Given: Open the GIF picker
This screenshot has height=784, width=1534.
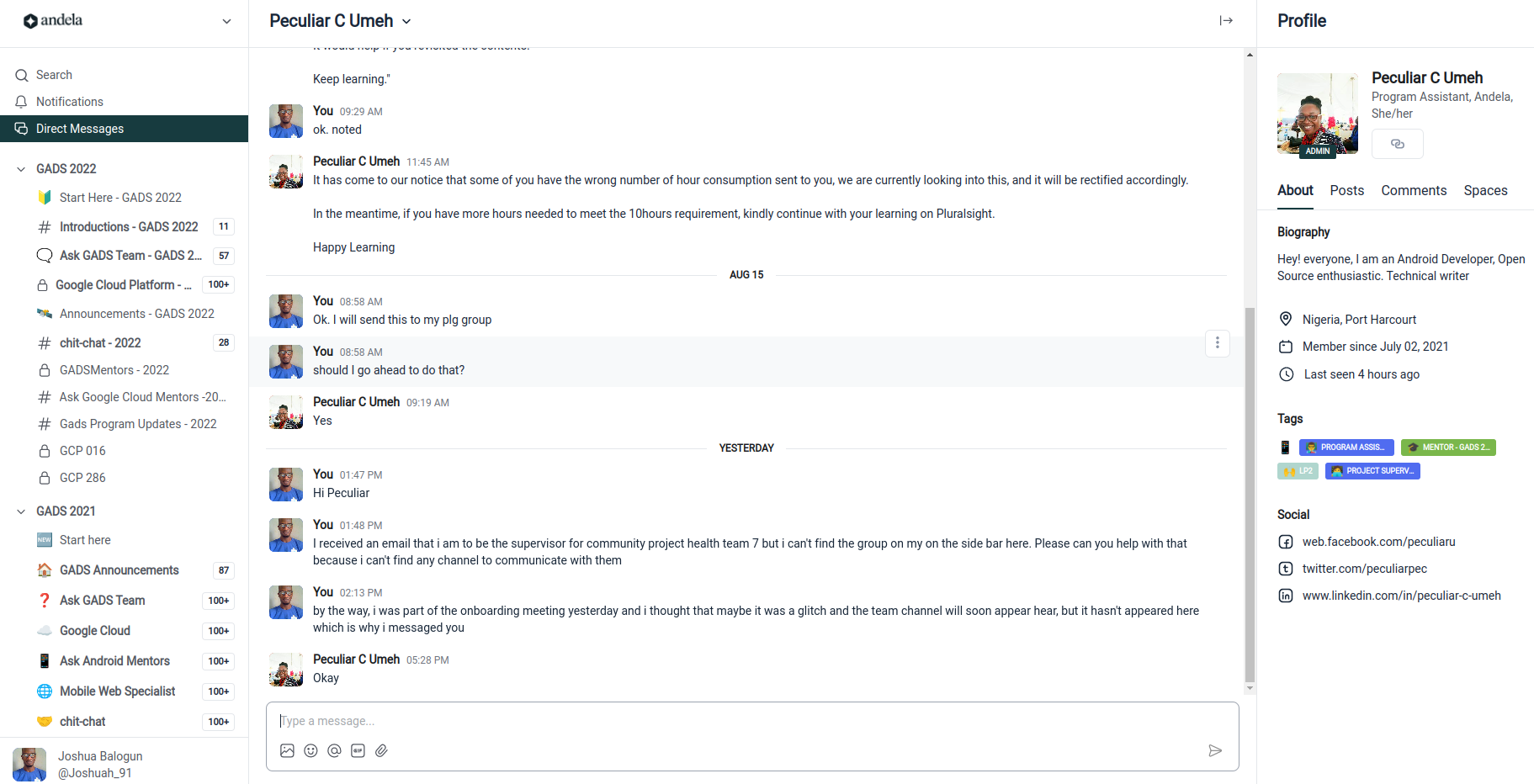Looking at the screenshot, I should click(358, 750).
